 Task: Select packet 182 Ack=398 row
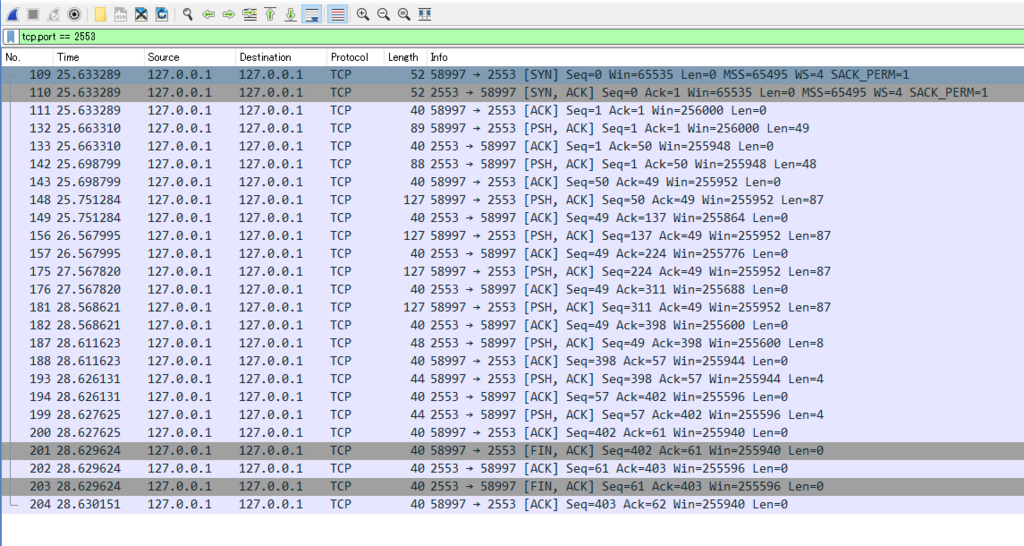512,325
